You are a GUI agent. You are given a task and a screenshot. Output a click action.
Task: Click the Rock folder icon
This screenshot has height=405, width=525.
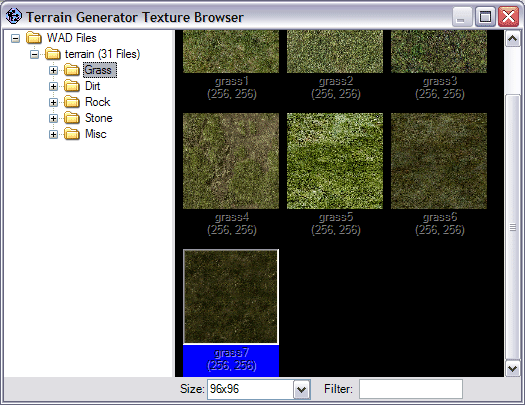click(x=72, y=102)
